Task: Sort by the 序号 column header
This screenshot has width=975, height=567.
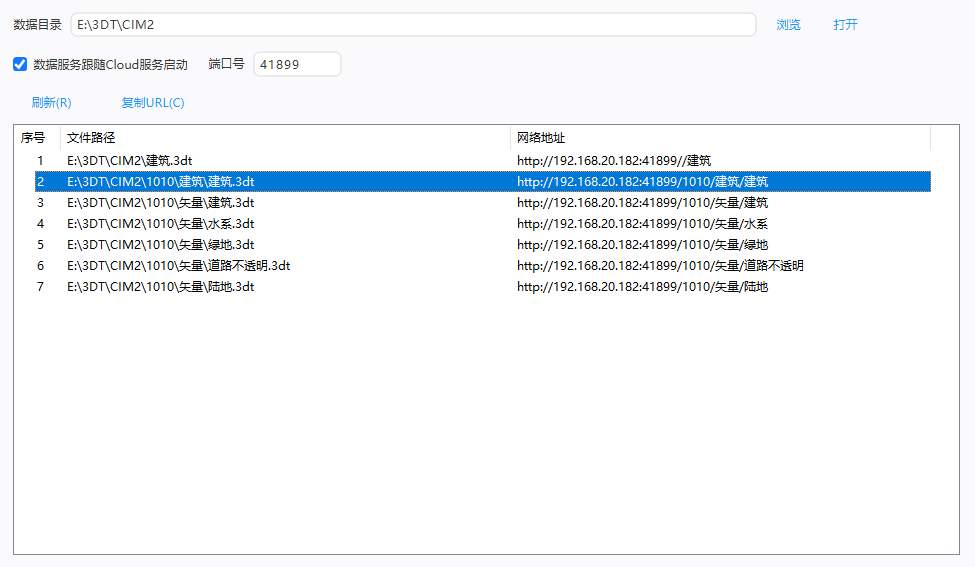Action: tap(34, 138)
